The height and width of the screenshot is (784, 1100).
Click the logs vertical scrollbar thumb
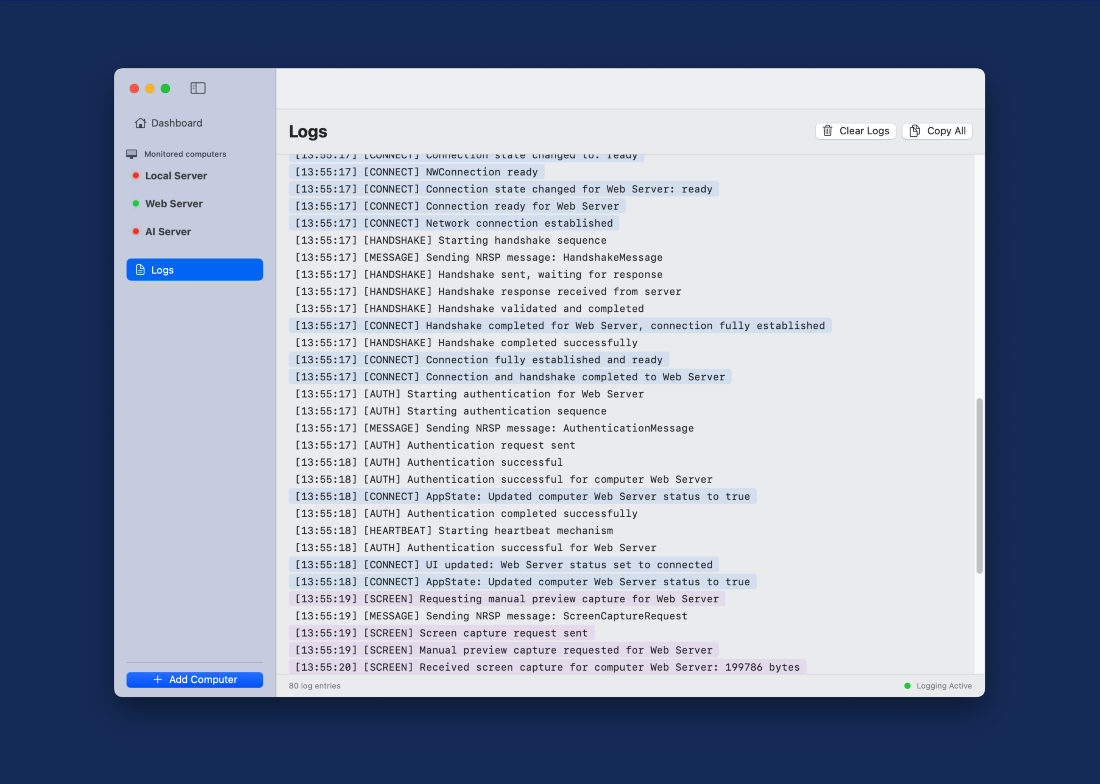coord(979,486)
